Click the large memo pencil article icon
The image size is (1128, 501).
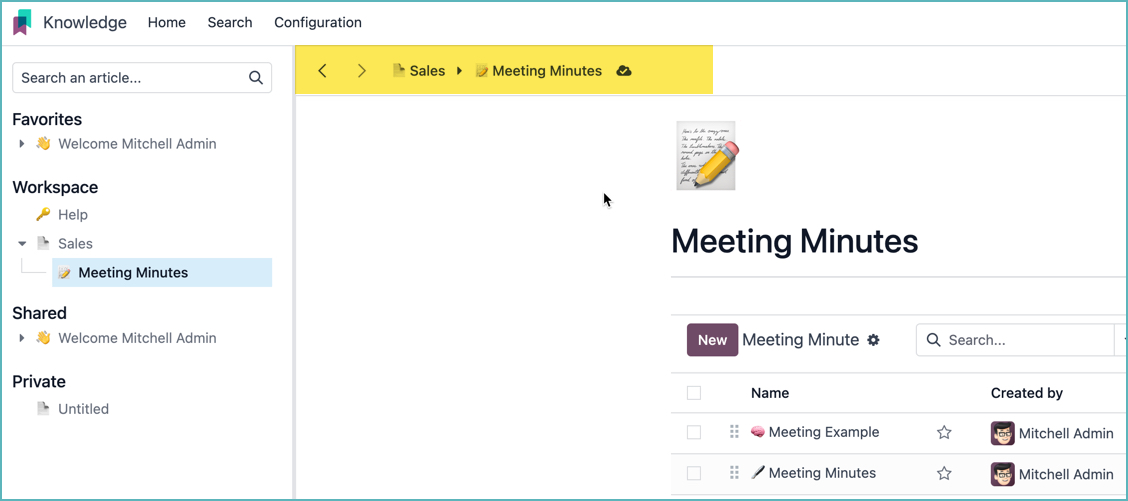(706, 156)
